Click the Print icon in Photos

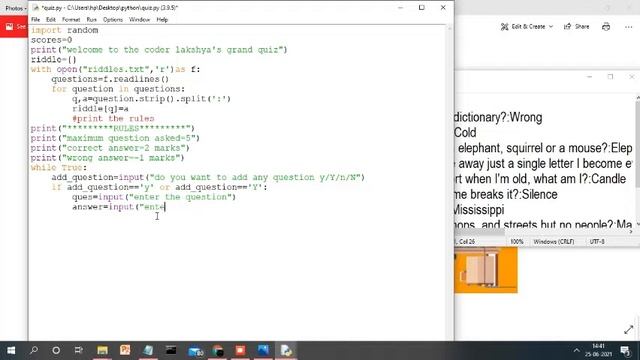click(606, 27)
